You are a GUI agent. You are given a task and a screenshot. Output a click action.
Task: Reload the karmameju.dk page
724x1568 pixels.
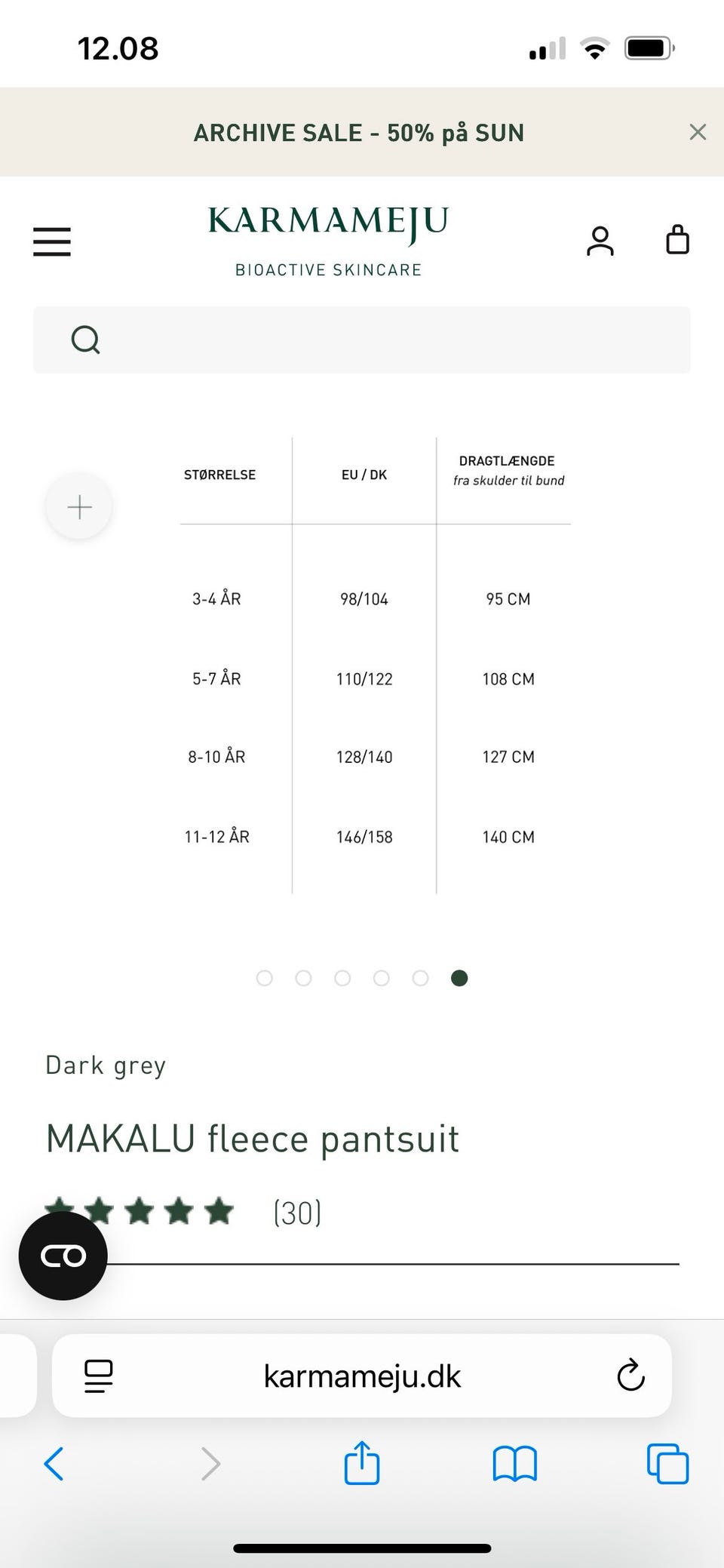[x=630, y=1376]
